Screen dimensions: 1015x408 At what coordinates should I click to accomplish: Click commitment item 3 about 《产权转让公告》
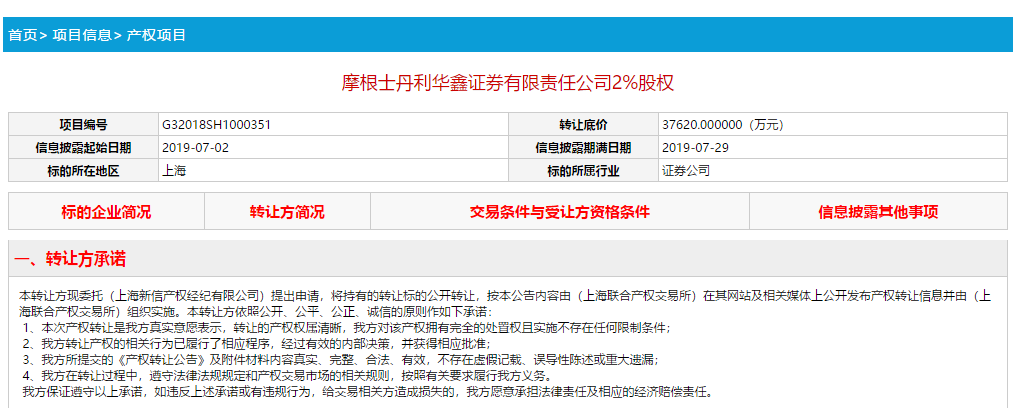[x=339, y=359]
